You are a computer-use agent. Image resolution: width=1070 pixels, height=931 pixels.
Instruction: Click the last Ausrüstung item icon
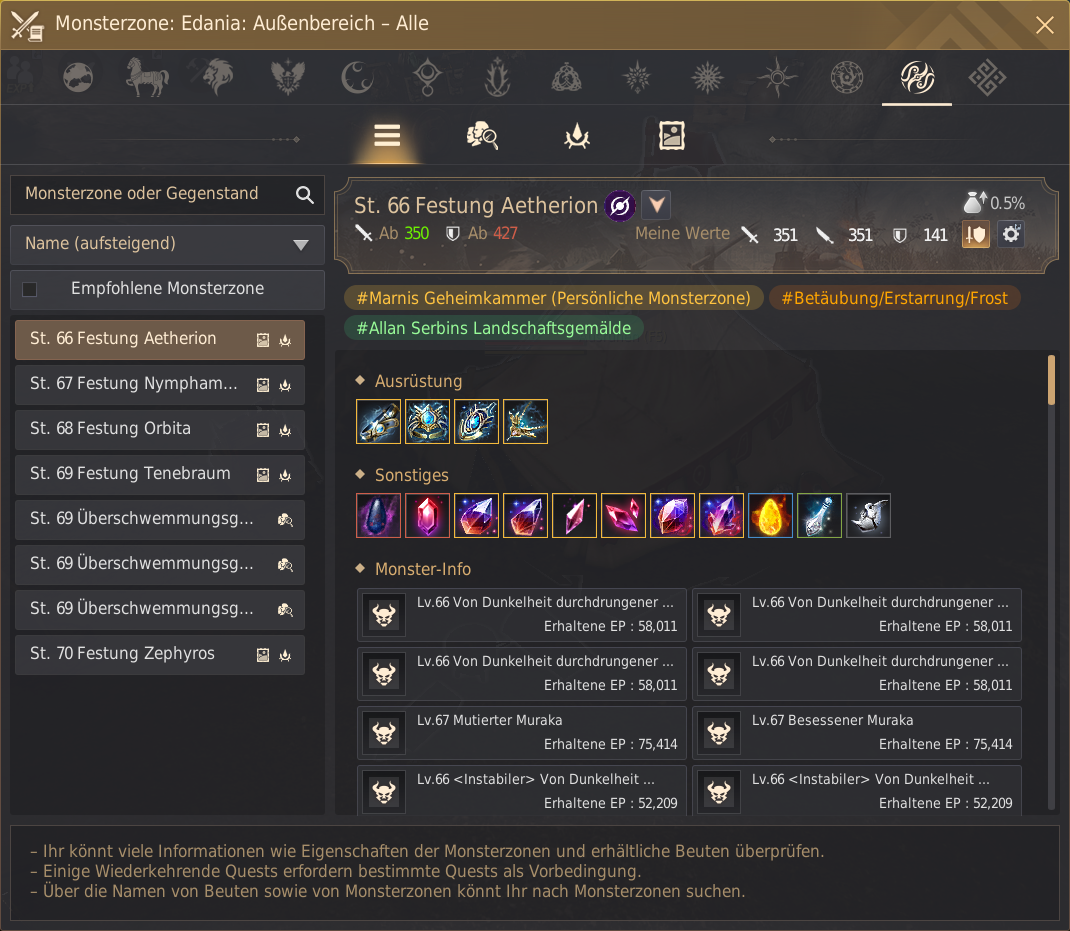525,421
